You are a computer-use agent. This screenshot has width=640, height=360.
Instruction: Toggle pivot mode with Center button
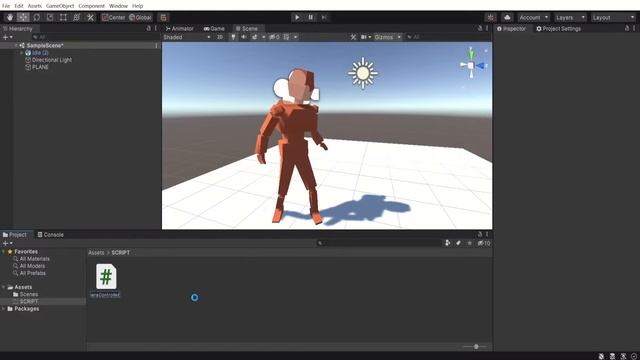point(113,18)
